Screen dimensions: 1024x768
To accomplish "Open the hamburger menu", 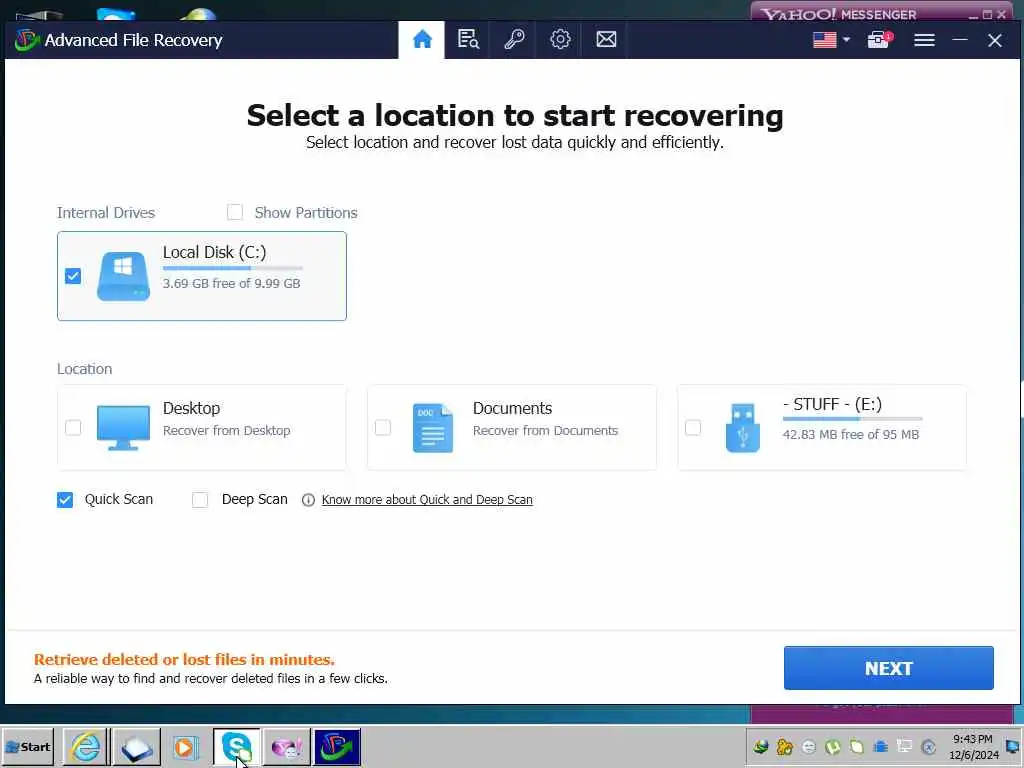I will [x=924, y=40].
